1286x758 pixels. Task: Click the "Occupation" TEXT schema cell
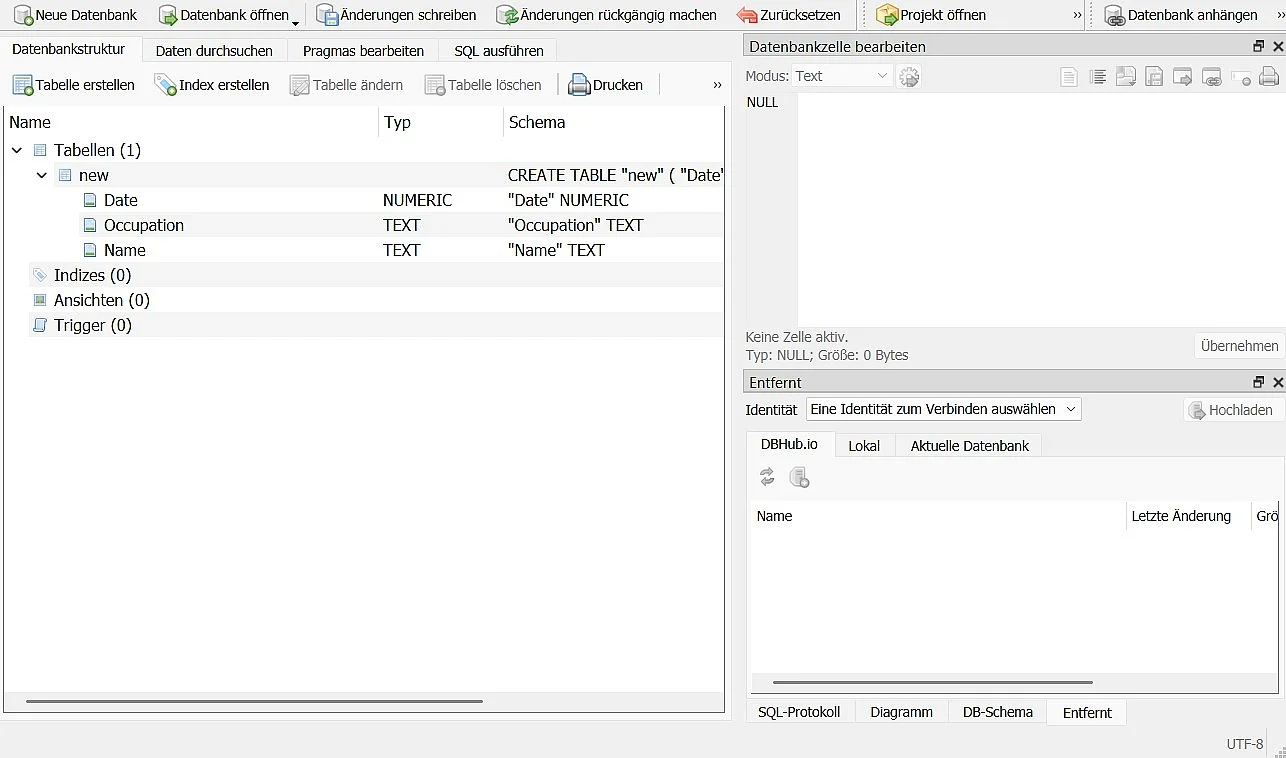point(575,225)
